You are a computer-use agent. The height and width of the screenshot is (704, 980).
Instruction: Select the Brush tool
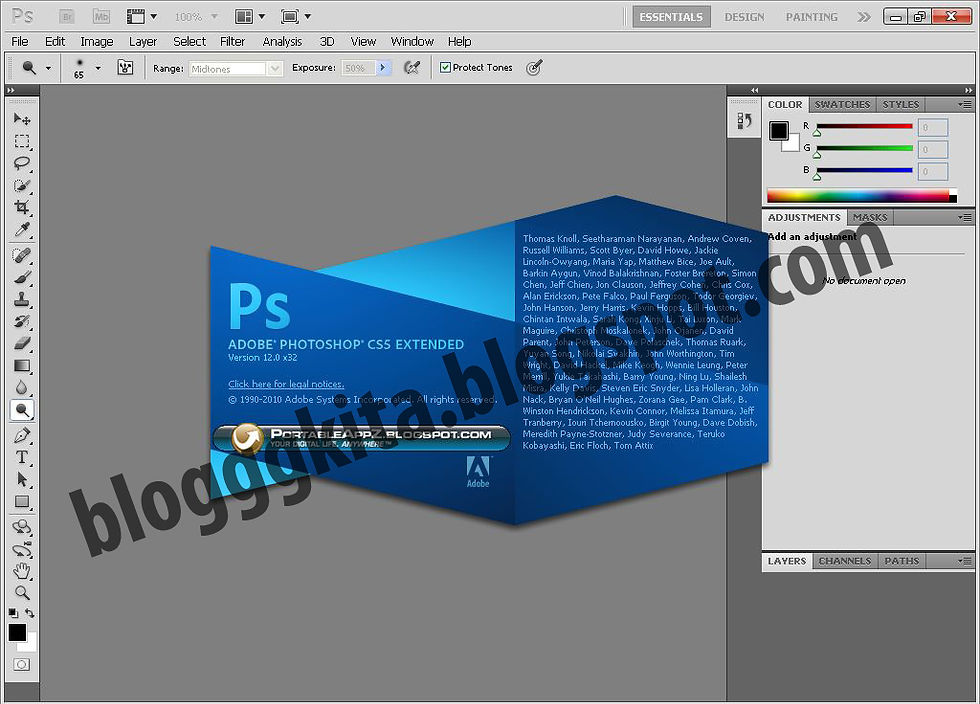click(22, 278)
